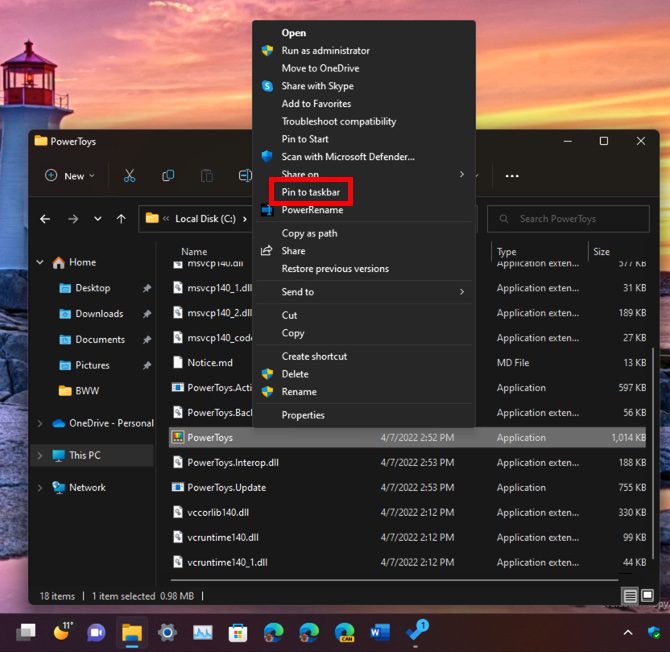Click the Rename icon in Explorer toolbar
This screenshot has width=670, height=652.
point(245,176)
